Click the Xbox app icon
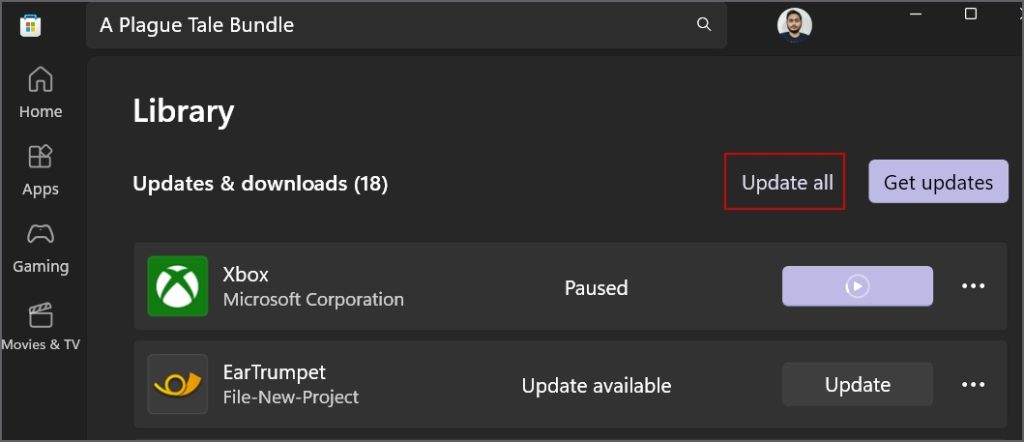Image resolution: width=1024 pixels, height=442 pixels. coord(178,286)
